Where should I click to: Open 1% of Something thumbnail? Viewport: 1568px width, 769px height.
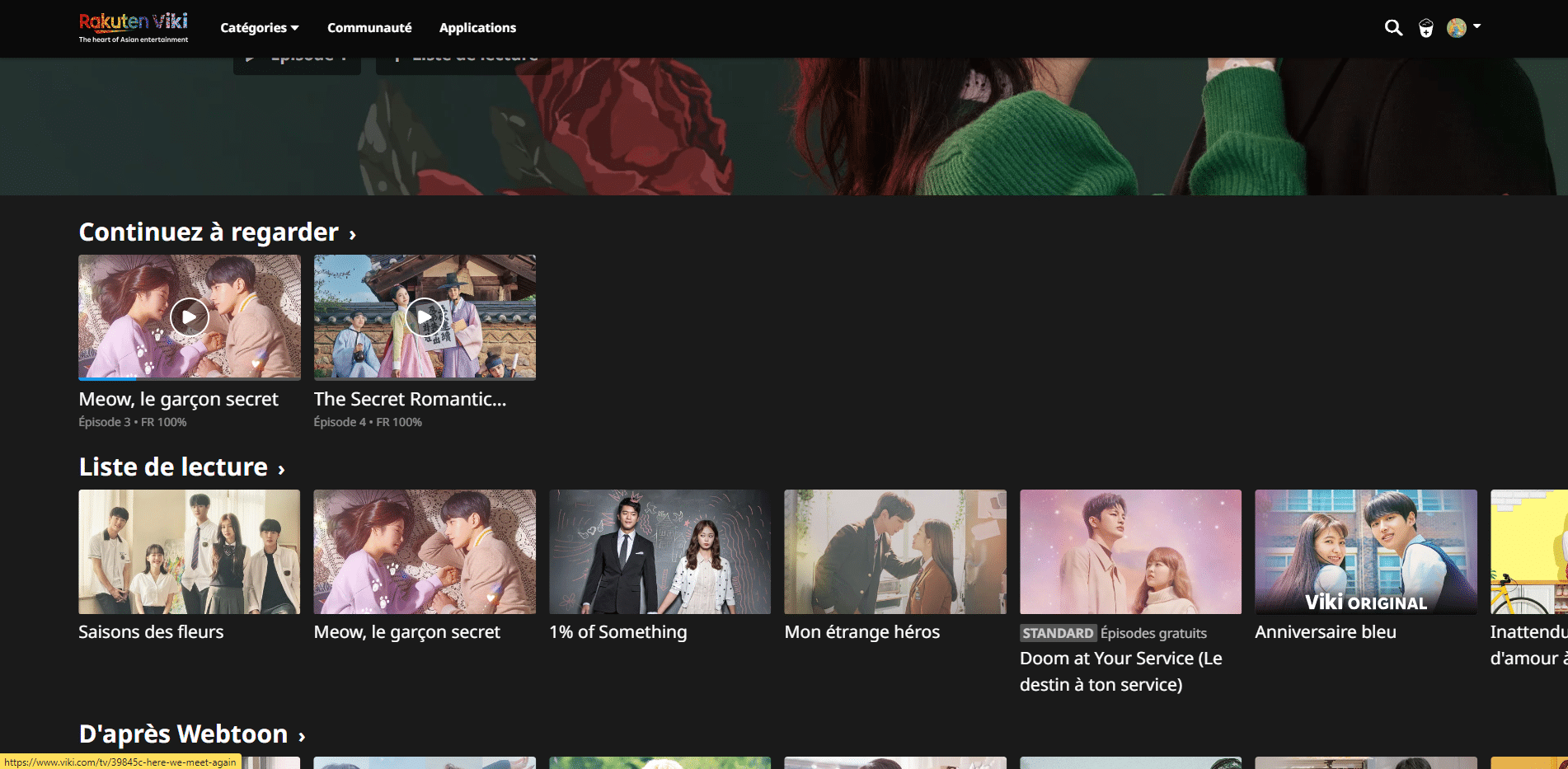pyautogui.click(x=660, y=552)
